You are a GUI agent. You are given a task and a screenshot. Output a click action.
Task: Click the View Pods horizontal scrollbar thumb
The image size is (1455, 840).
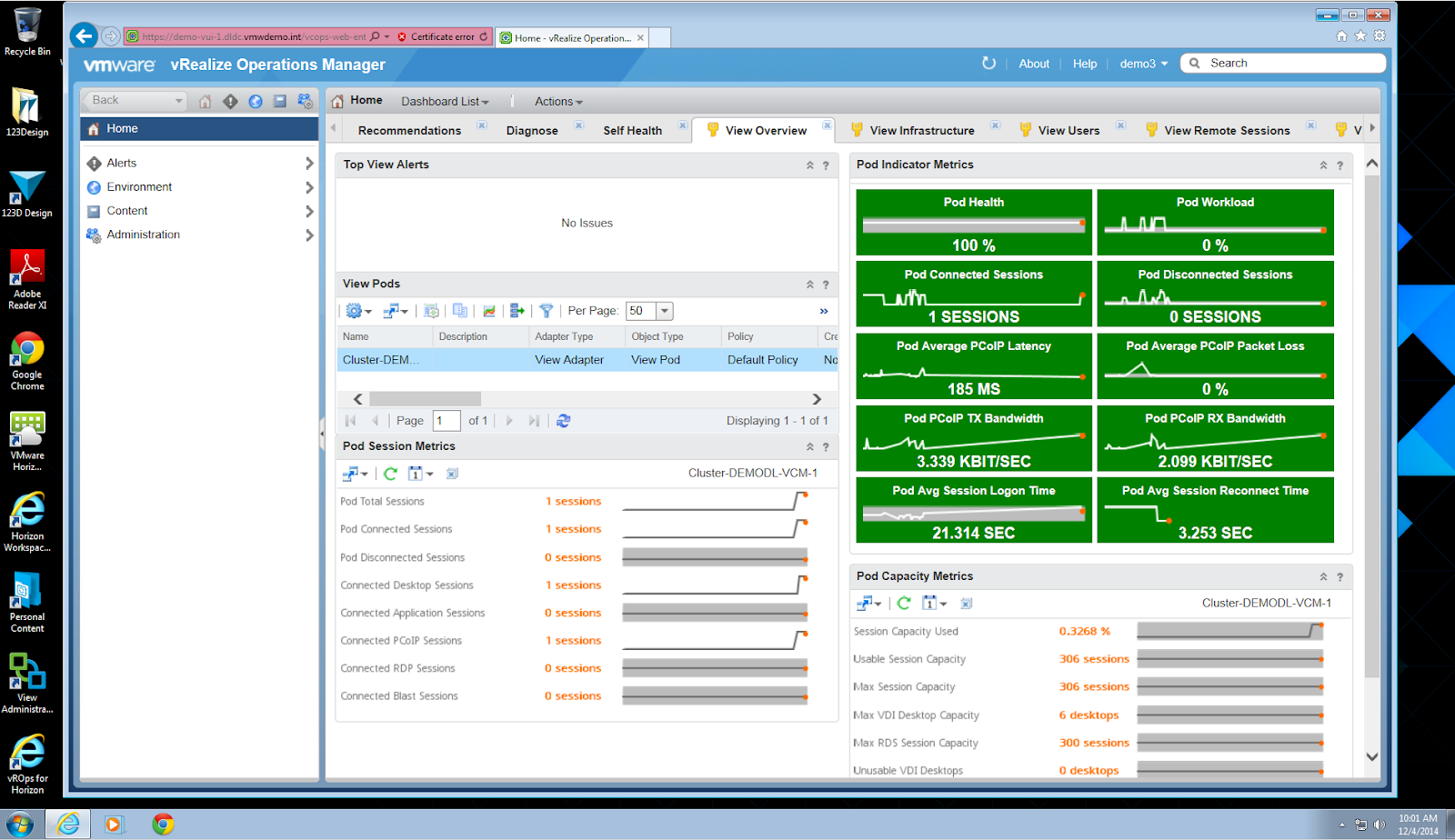(x=425, y=399)
